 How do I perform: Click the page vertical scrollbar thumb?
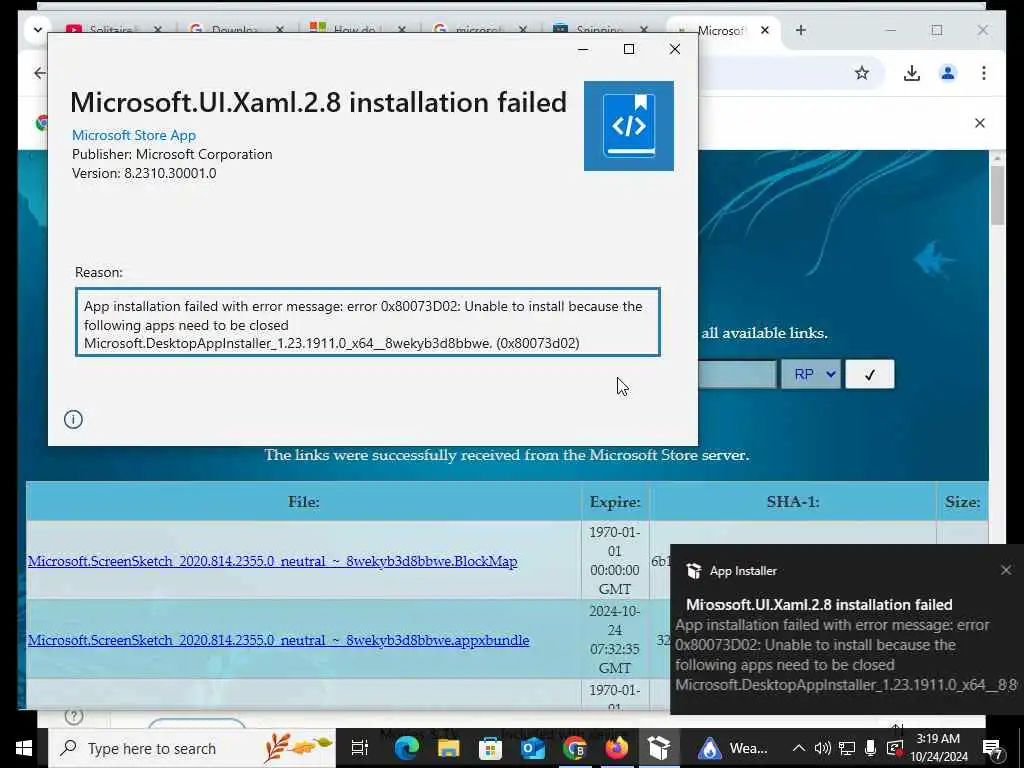point(997,195)
